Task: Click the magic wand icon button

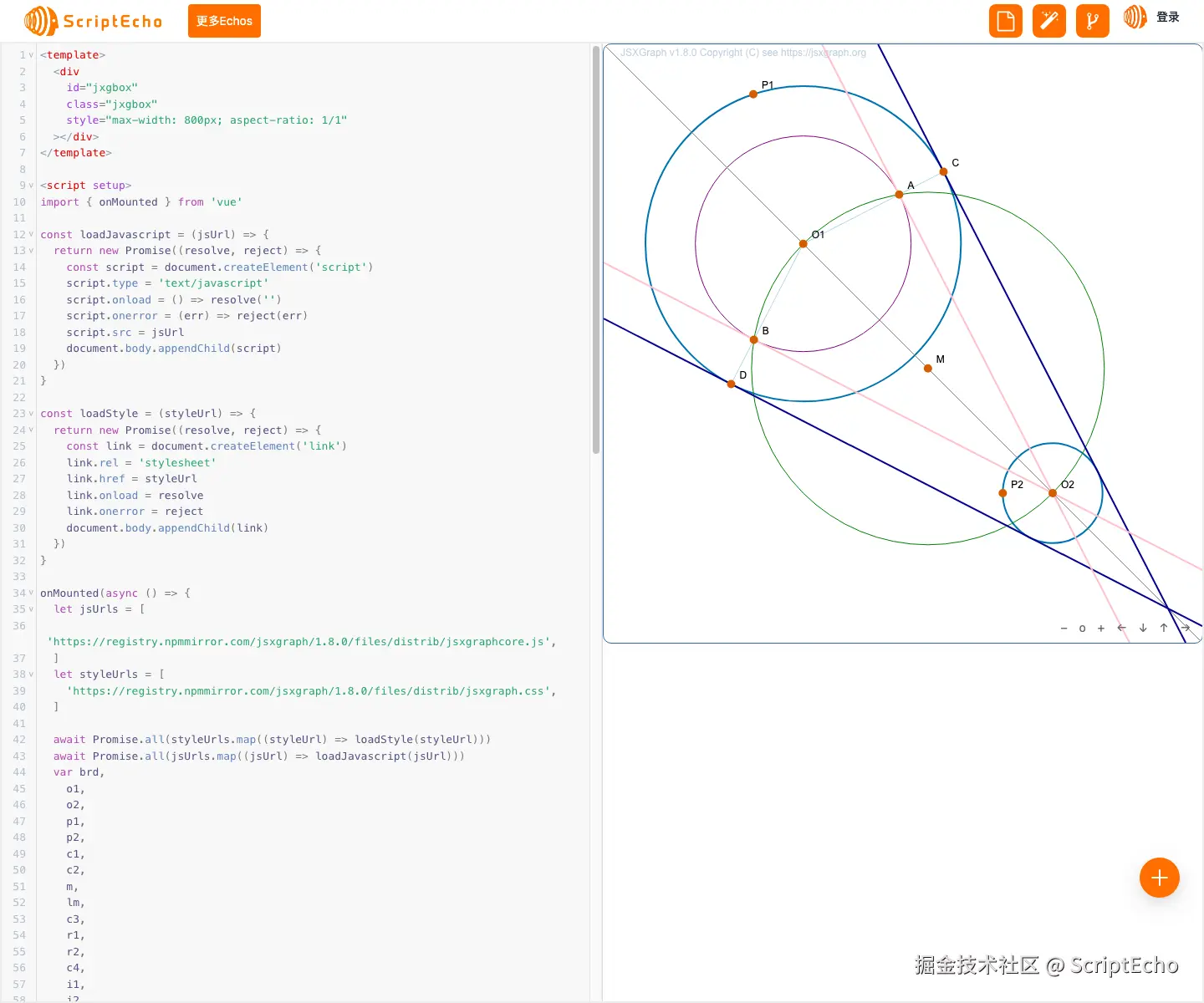Action: [x=1049, y=21]
